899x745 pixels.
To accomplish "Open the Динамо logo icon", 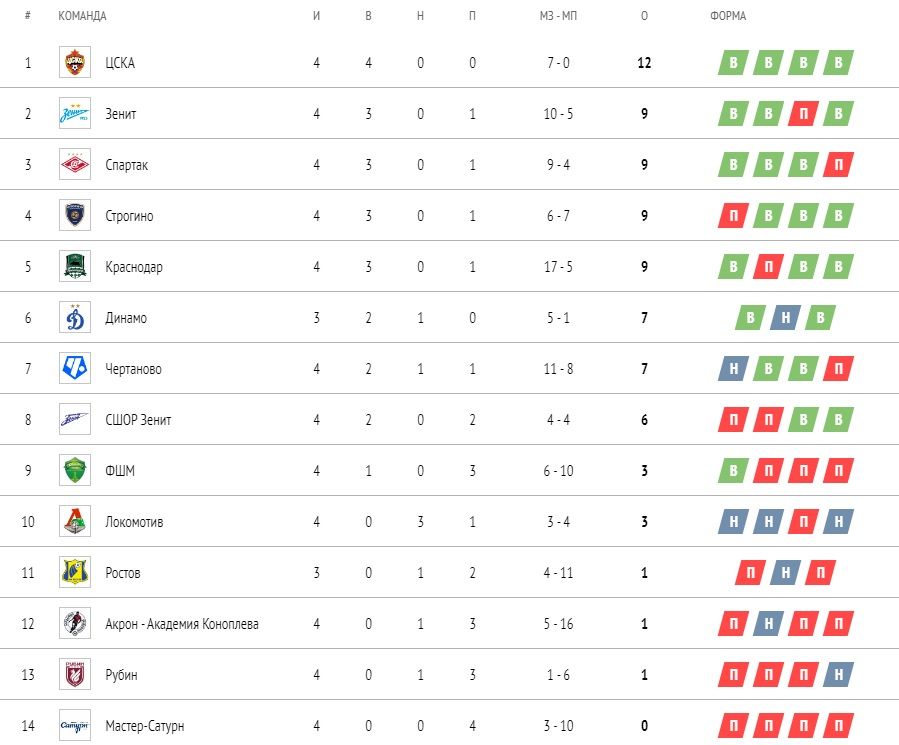I will (75, 317).
